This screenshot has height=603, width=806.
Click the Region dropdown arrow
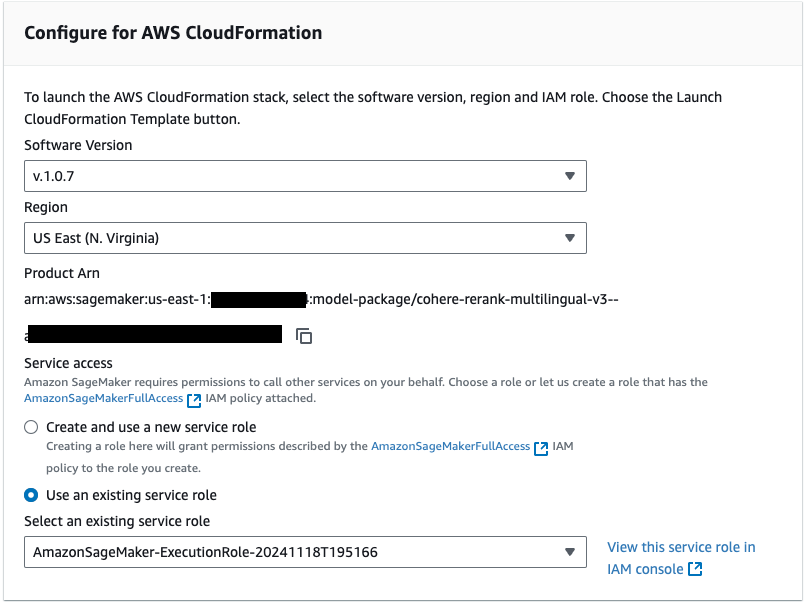tap(570, 238)
